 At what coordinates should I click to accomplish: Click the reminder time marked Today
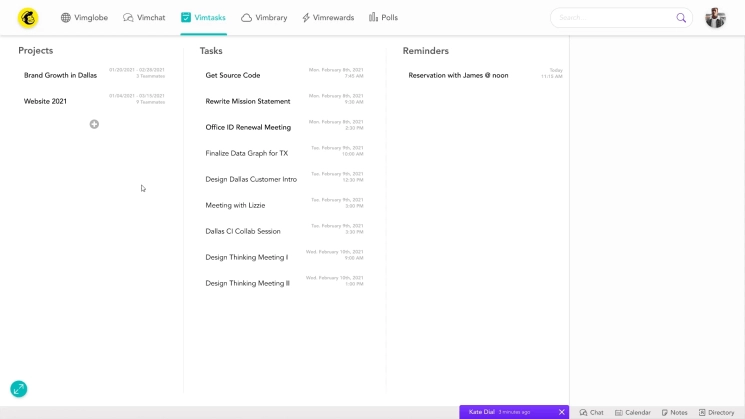552,73
